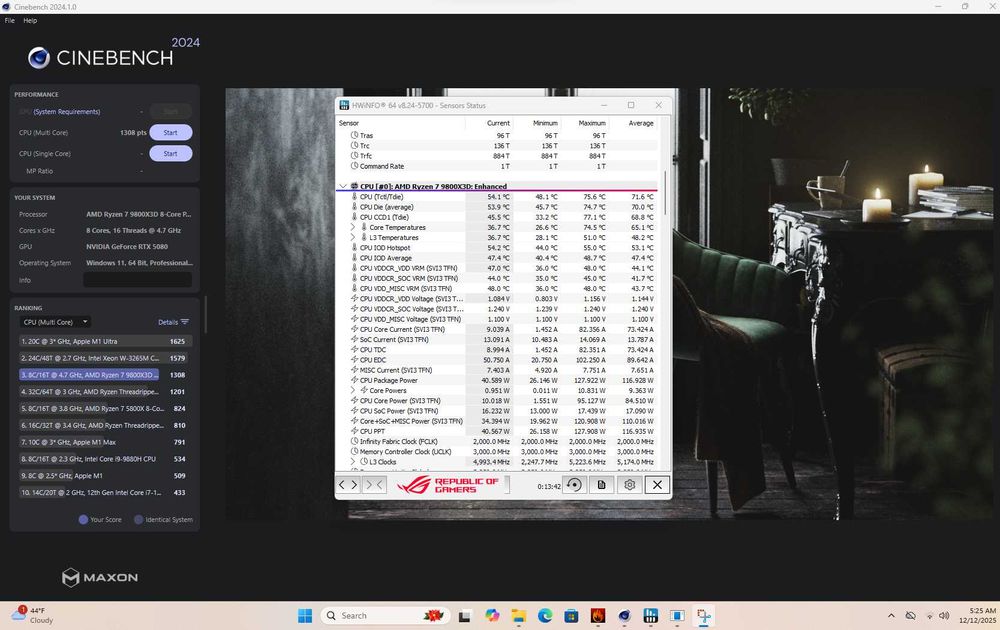Screen dimensions: 1000x630
Task: Select highlighted AMD Ryzen 7 9800X3D ranking entry
Action: click(x=105, y=375)
